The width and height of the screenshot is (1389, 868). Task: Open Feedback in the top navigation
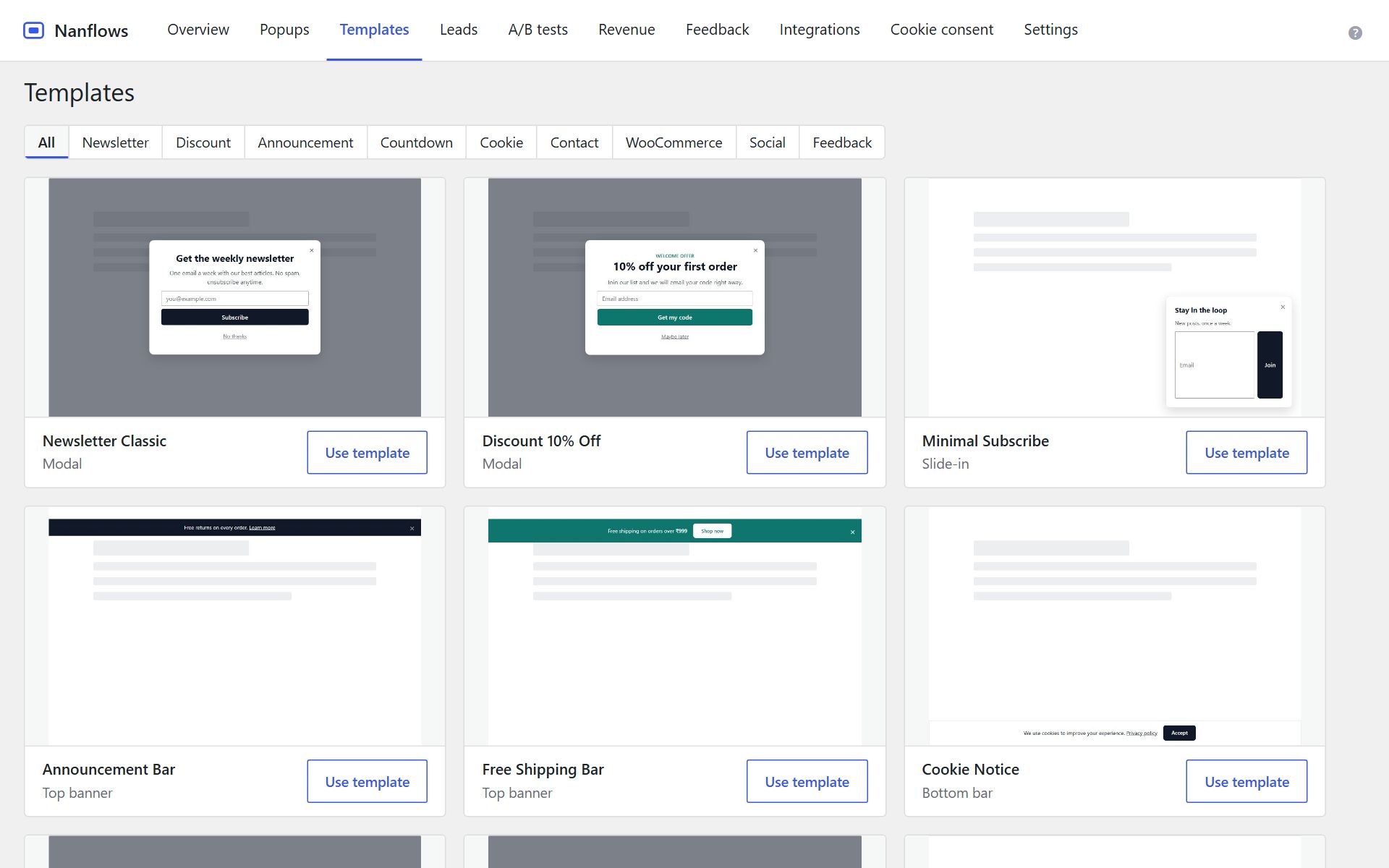(x=717, y=30)
